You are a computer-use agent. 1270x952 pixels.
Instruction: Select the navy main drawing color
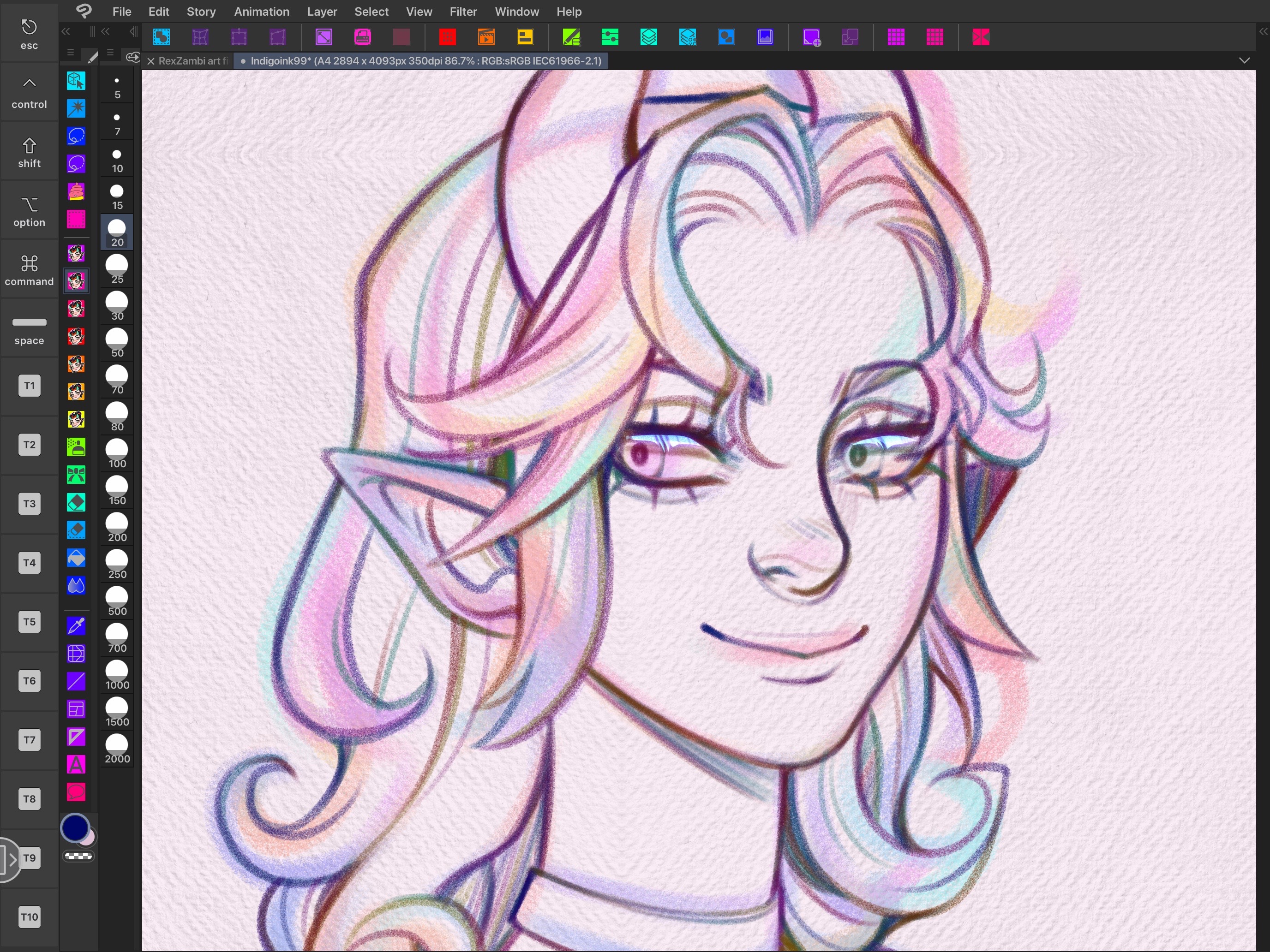click(75, 828)
